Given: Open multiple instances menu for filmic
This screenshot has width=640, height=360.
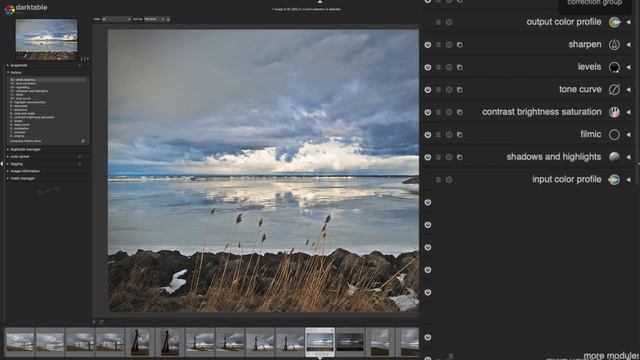Looking at the screenshot, I should point(460,134).
